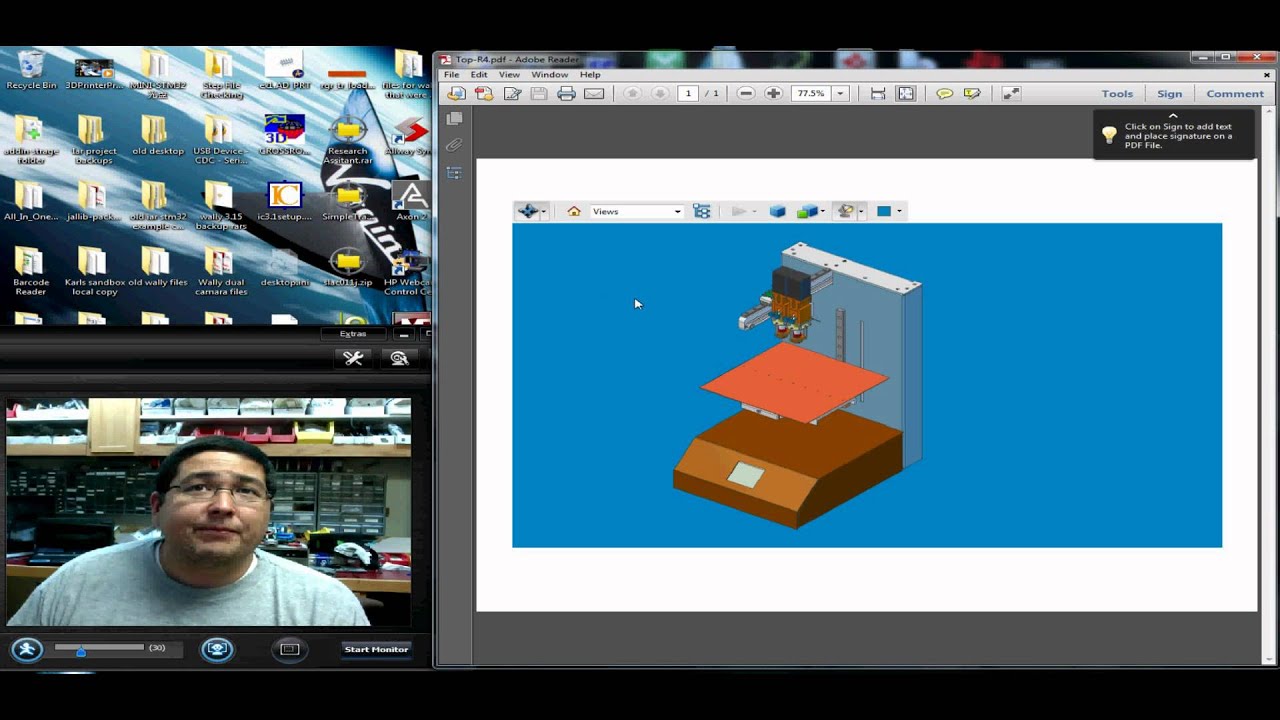Open the Sign pane
The height and width of the screenshot is (720, 1280).
pyautogui.click(x=1169, y=93)
